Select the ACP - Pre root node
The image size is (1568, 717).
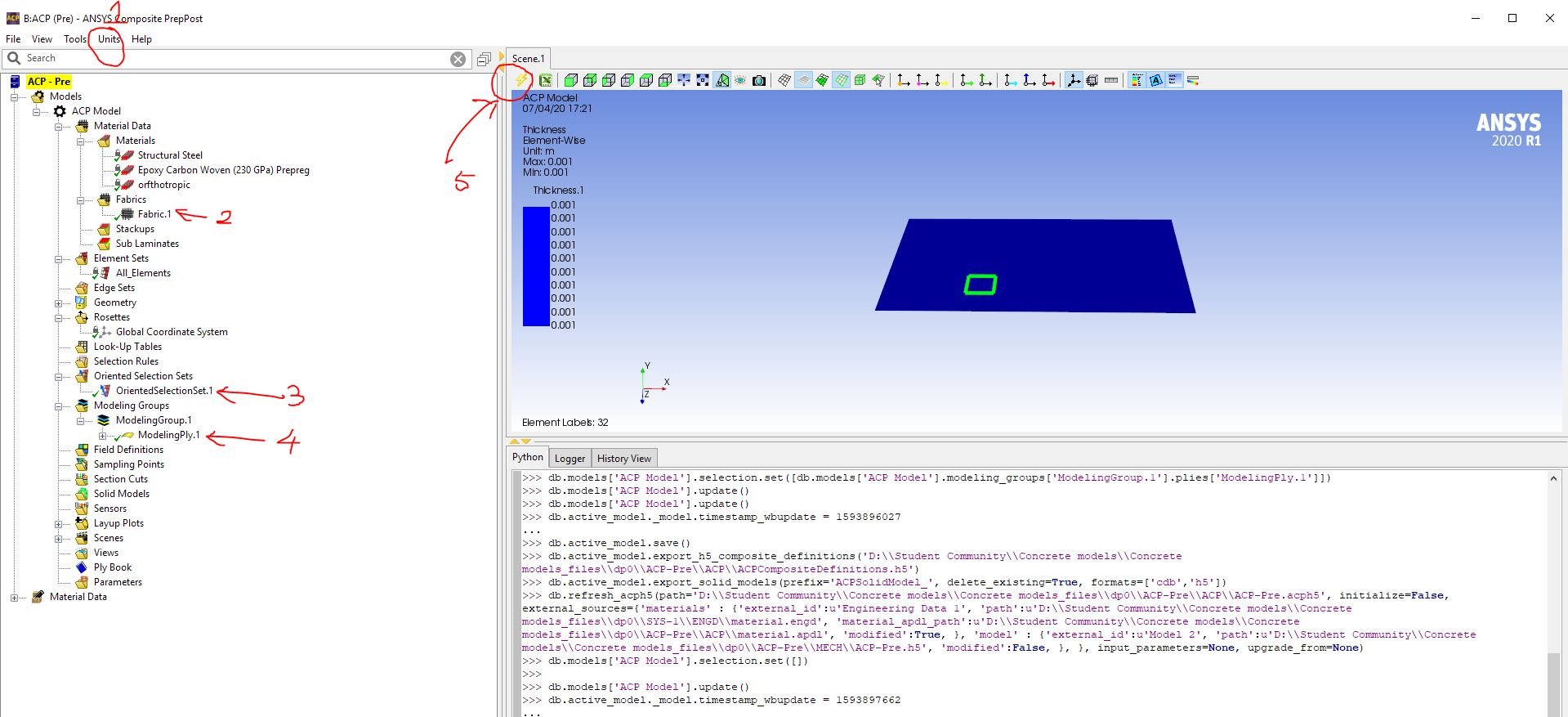click(49, 82)
